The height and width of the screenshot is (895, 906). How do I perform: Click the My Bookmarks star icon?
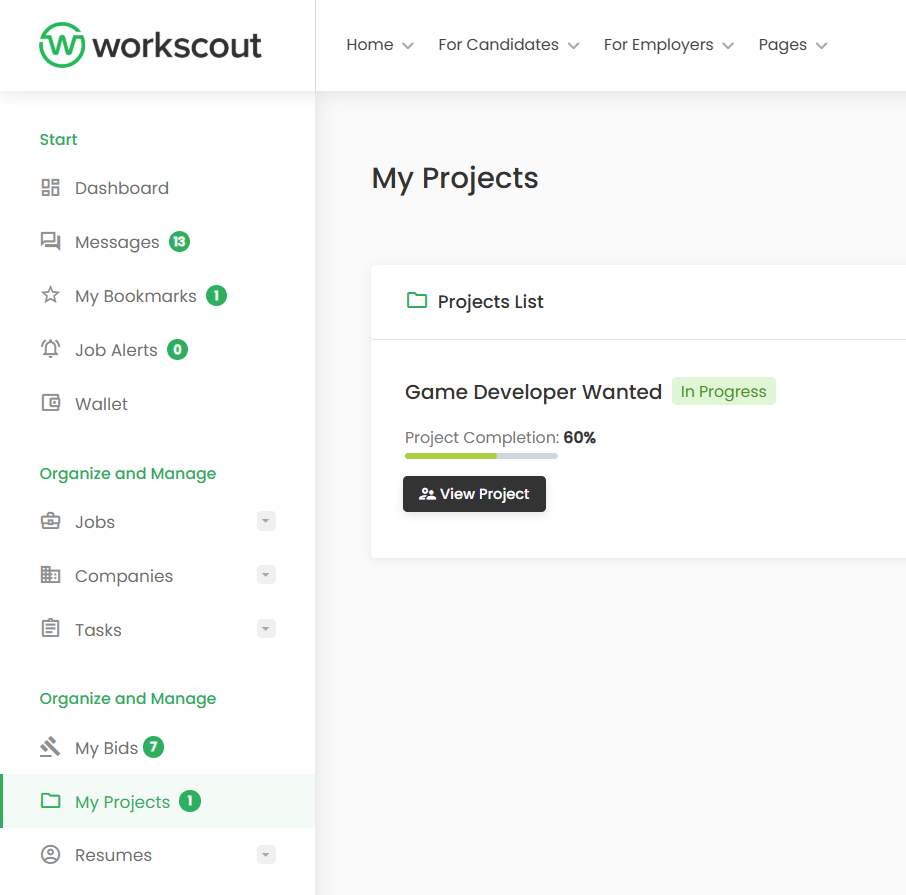[50, 295]
